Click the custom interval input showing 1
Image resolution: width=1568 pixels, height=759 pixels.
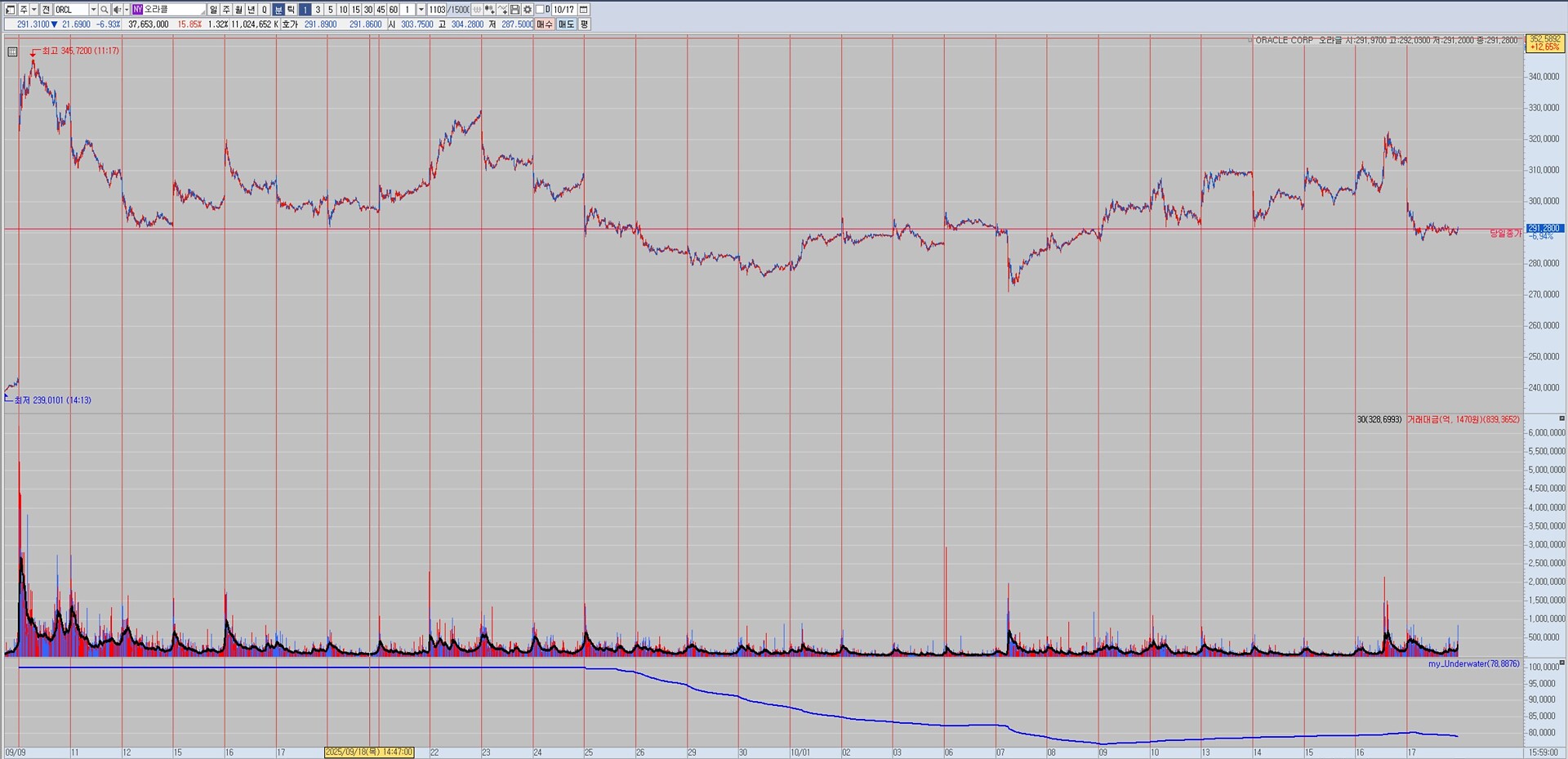click(x=408, y=10)
